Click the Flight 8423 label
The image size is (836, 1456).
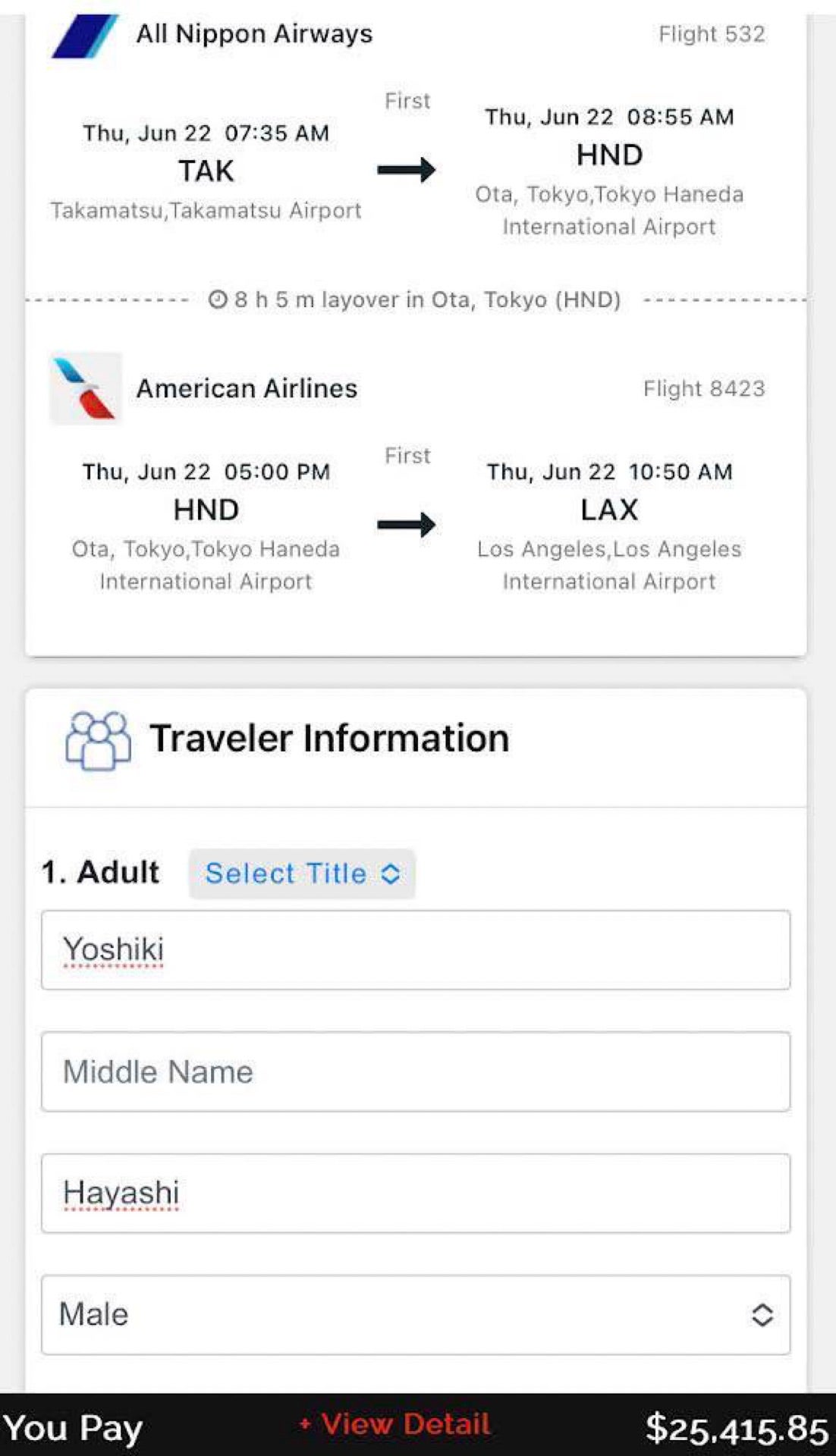tap(703, 389)
